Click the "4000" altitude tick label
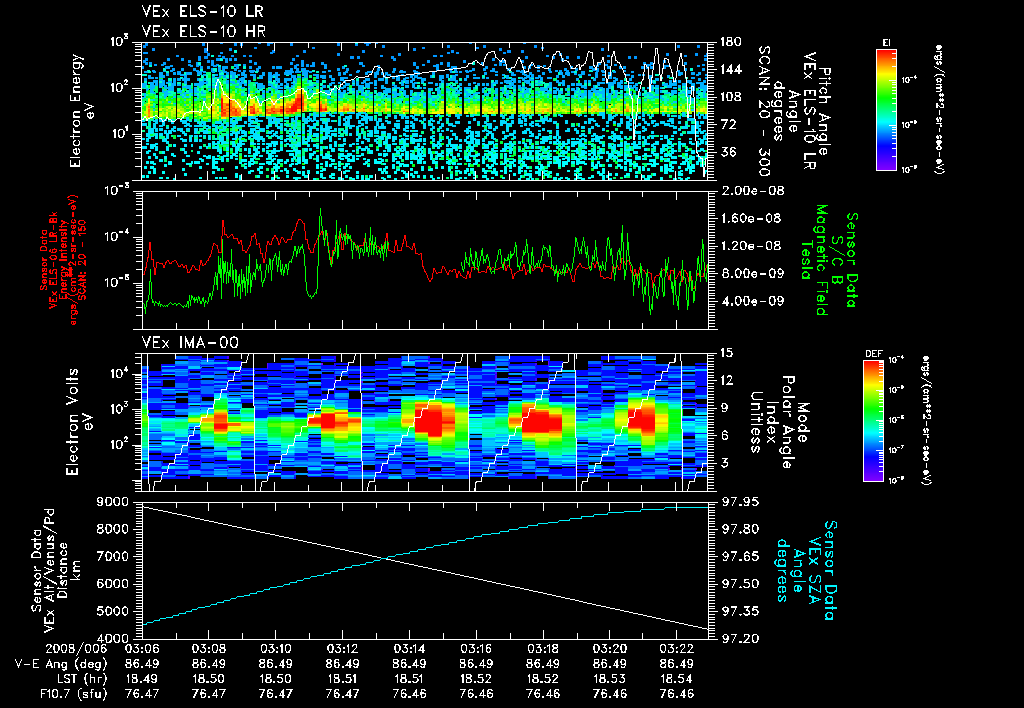Screen dimensions: 1024x708 [115, 639]
